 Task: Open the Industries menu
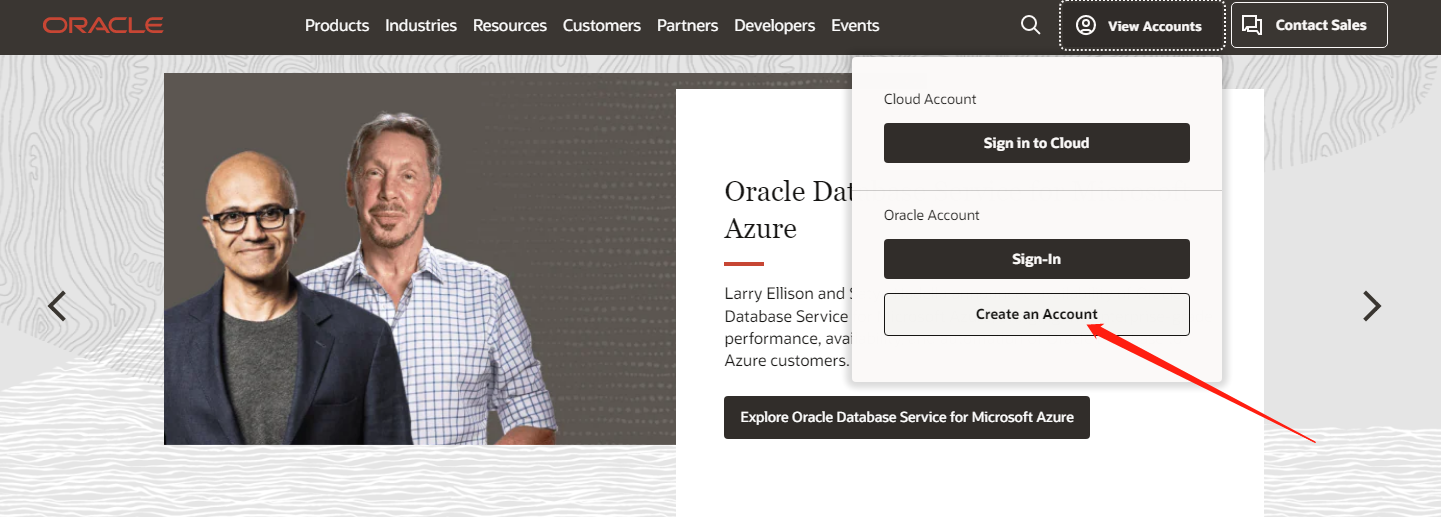(421, 26)
